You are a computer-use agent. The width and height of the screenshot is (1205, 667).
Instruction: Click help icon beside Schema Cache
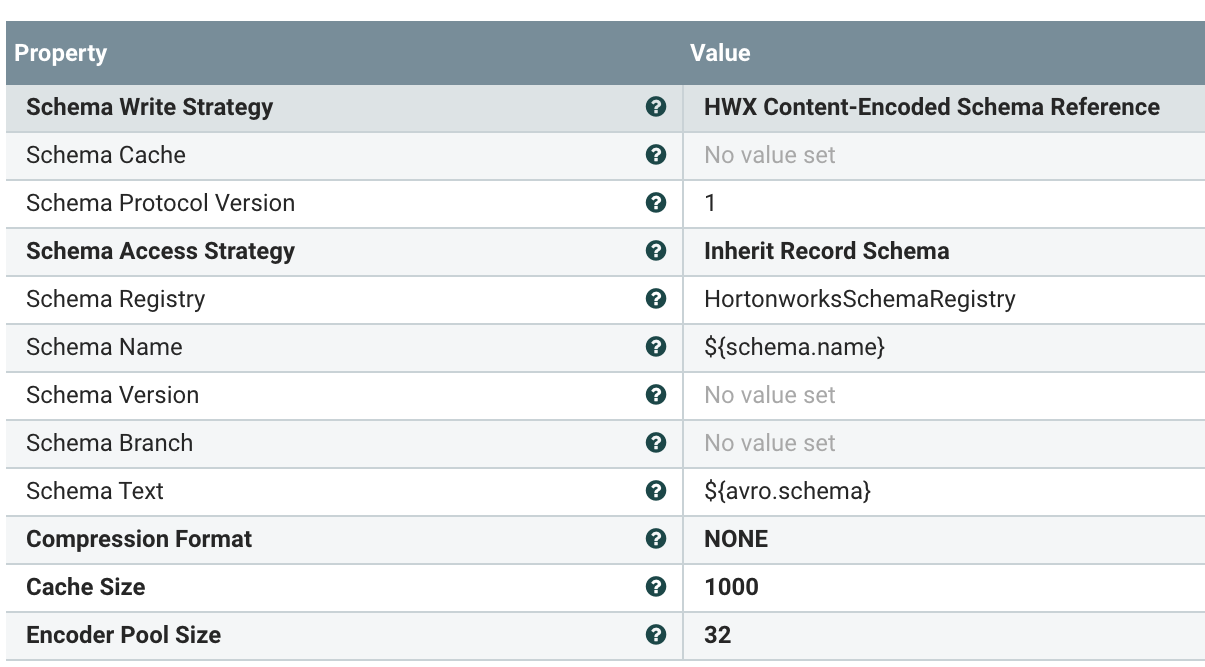click(x=656, y=155)
